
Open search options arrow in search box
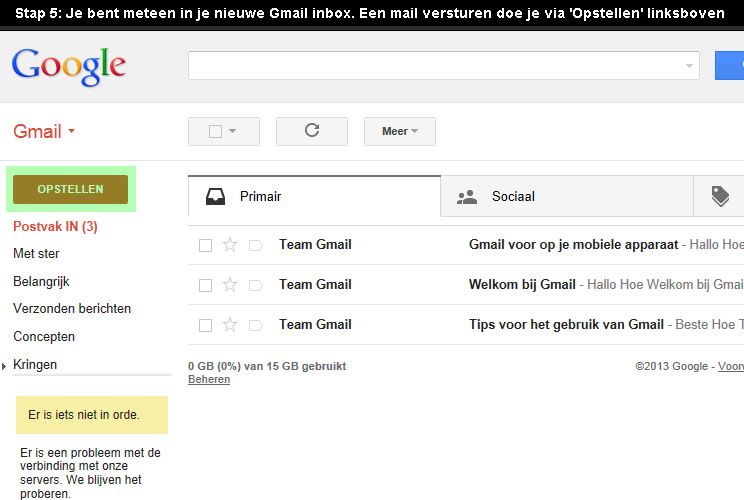tap(689, 66)
